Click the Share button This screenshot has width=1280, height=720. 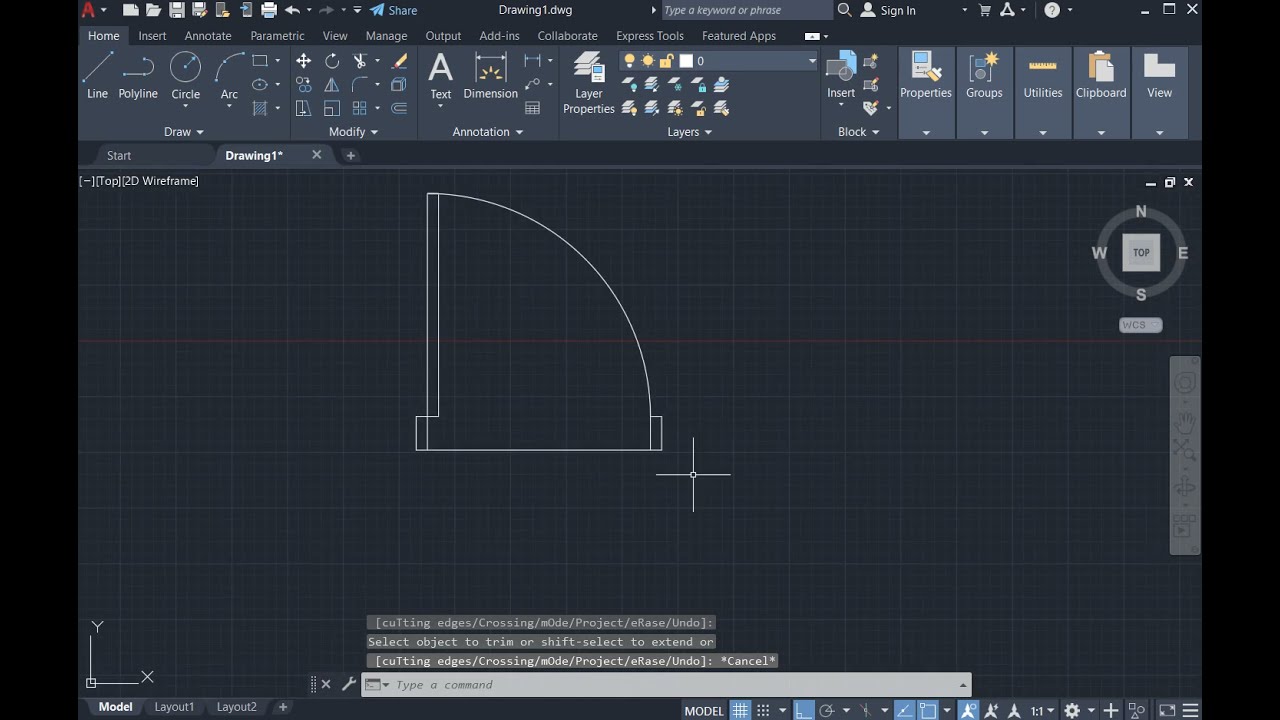[x=393, y=10]
